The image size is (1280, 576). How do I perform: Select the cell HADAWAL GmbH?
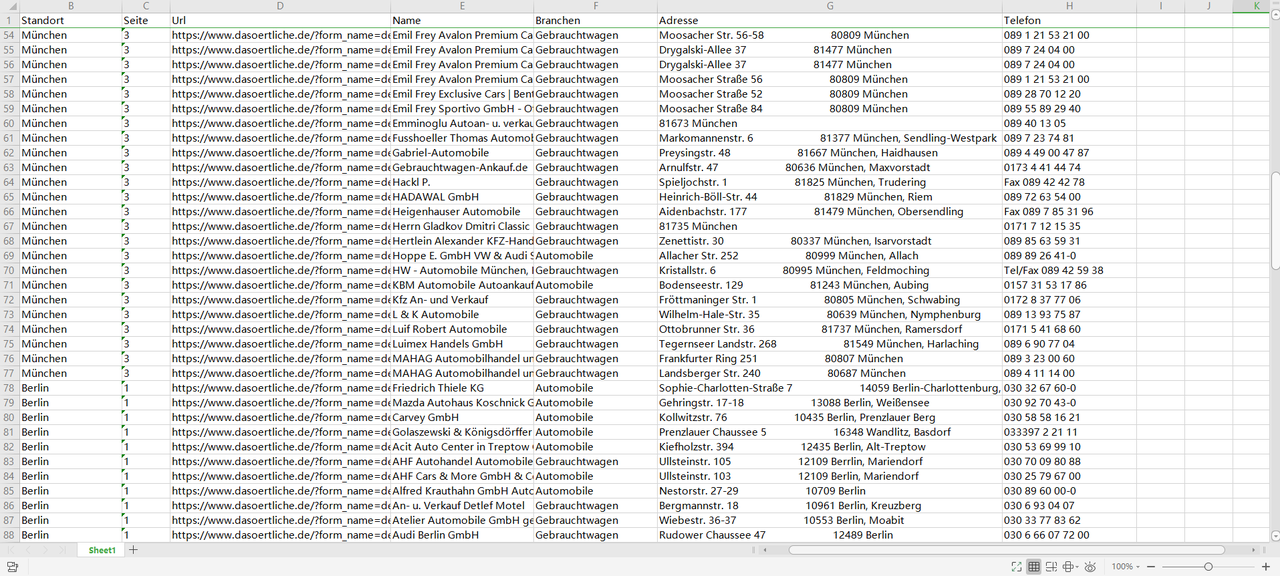[462, 197]
